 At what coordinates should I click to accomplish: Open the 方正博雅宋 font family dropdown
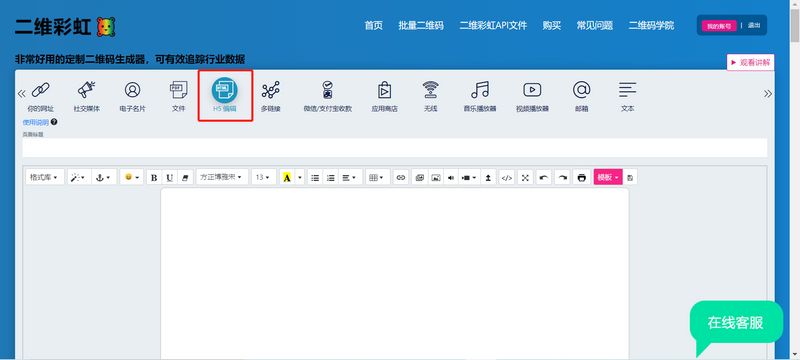[222, 177]
